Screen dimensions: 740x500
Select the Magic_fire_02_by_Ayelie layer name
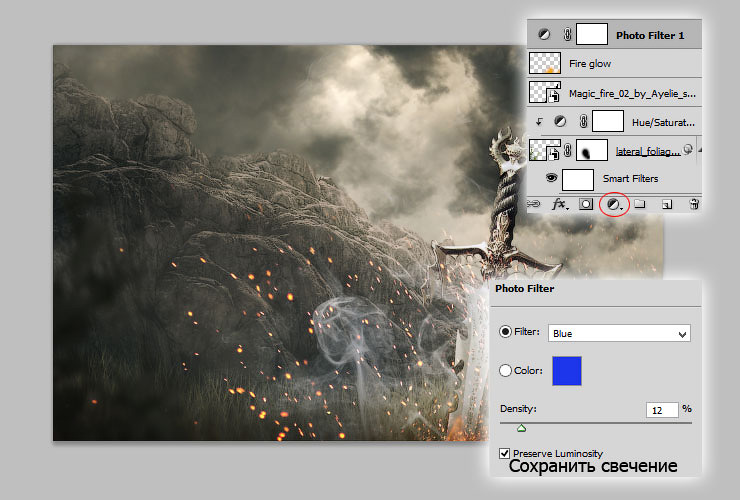coord(632,93)
